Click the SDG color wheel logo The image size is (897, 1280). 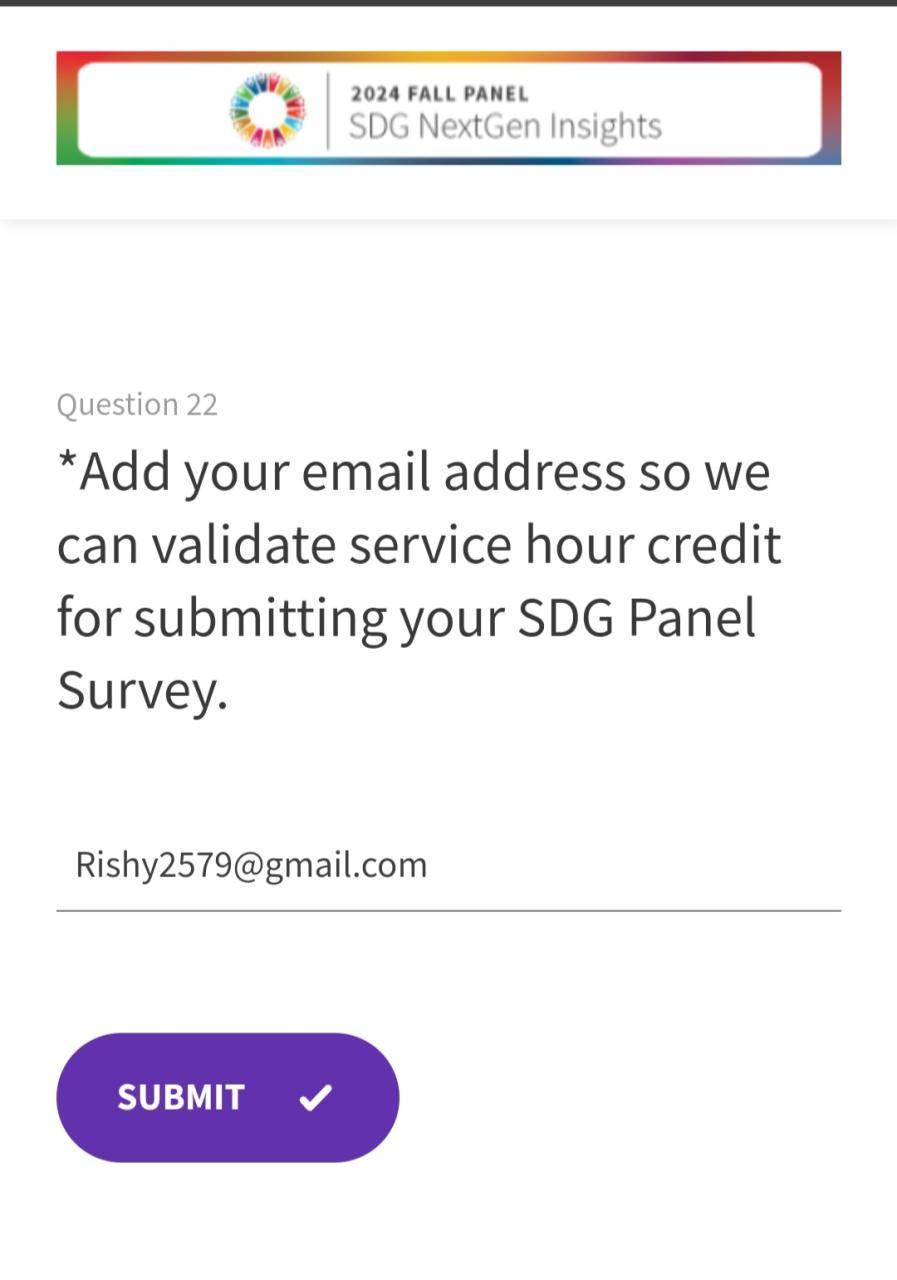click(x=267, y=110)
